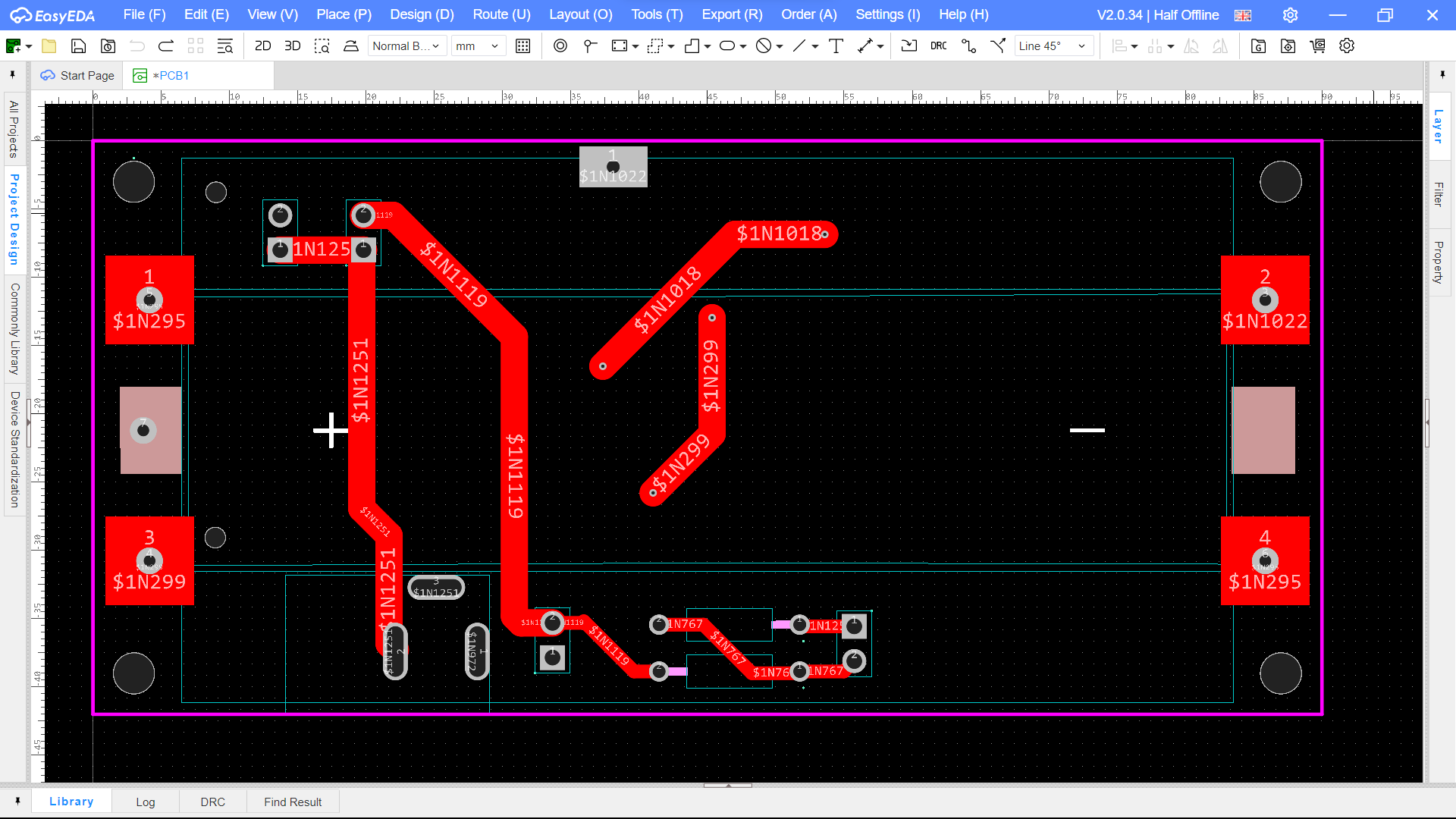1456x819 pixels.
Task: Open the folder icon in toolbar
Action: 49,46
